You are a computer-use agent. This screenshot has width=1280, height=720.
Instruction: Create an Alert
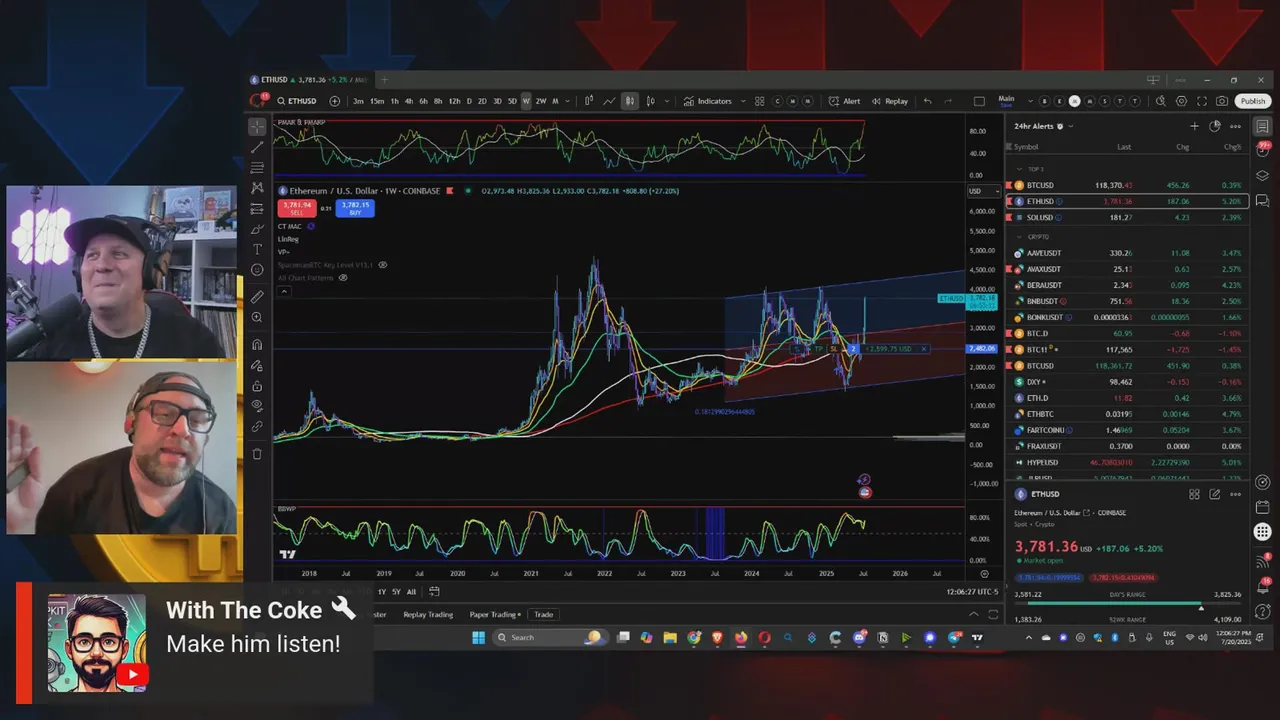pos(844,101)
